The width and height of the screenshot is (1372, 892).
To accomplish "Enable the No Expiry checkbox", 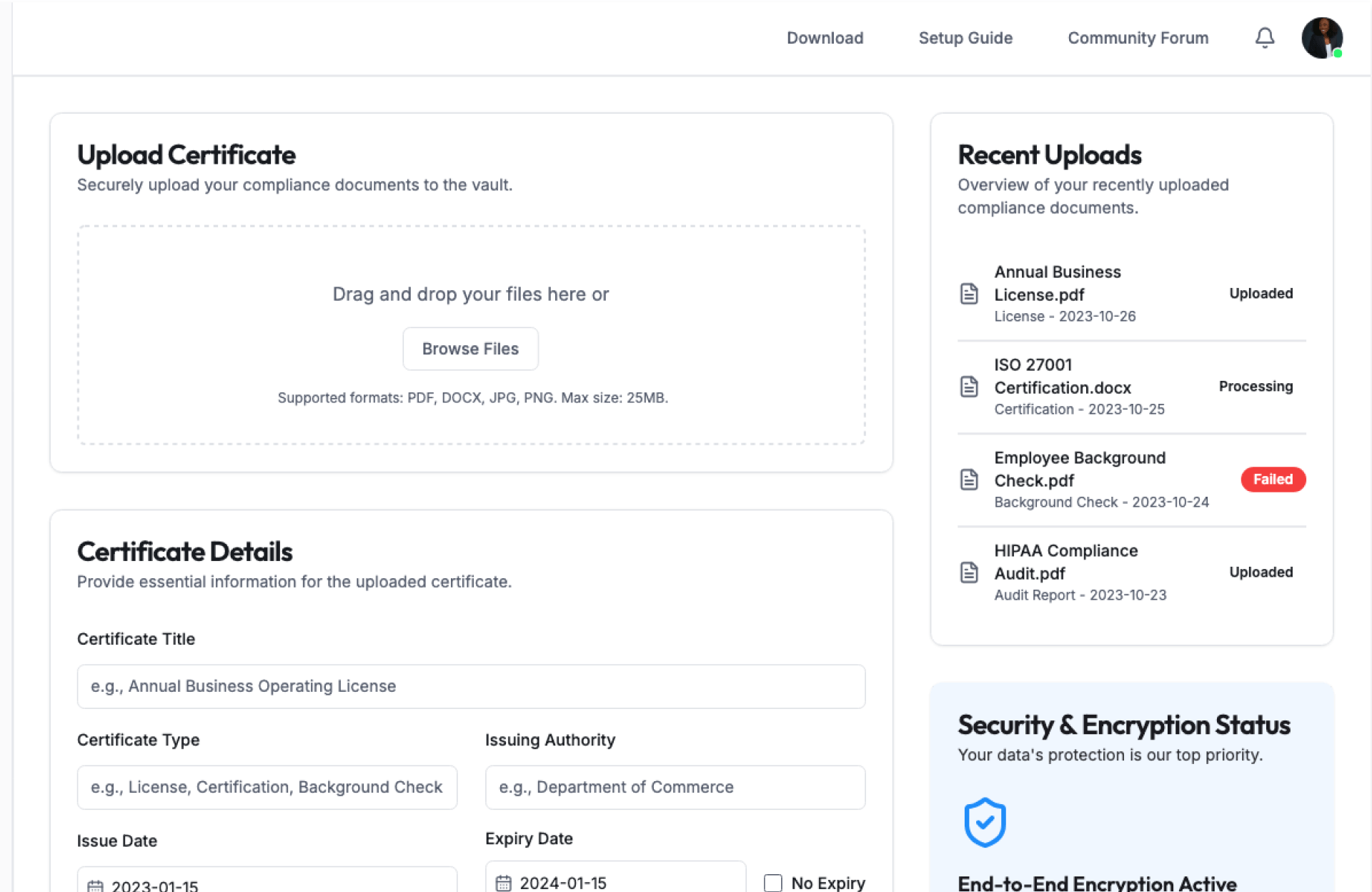I will [772, 883].
